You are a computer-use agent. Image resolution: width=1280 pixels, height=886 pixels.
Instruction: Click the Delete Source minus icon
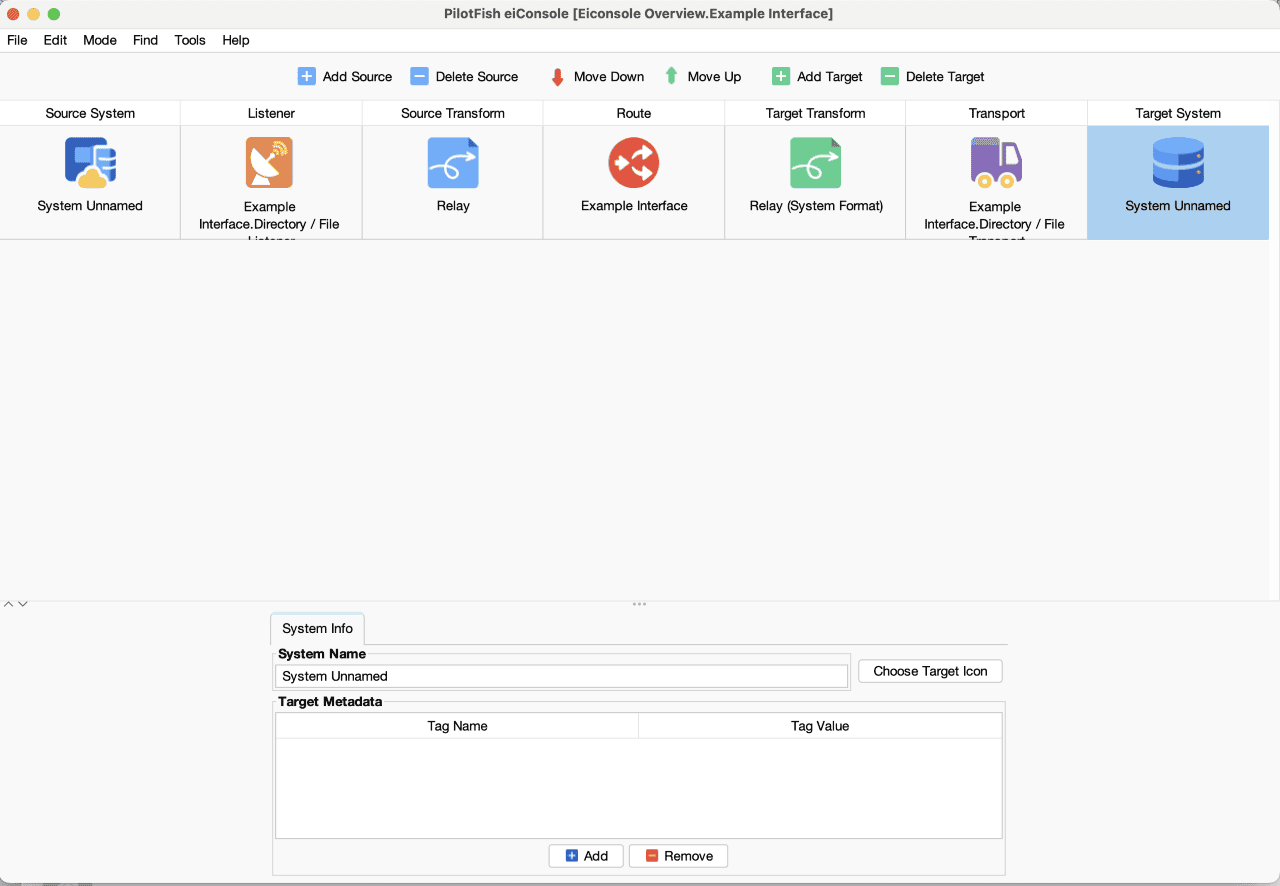click(x=420, y=76)
